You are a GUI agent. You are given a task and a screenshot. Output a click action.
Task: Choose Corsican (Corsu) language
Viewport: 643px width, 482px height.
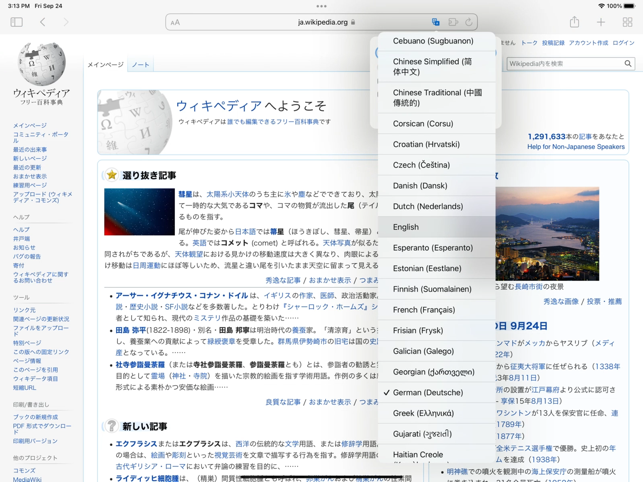(436, 123)
